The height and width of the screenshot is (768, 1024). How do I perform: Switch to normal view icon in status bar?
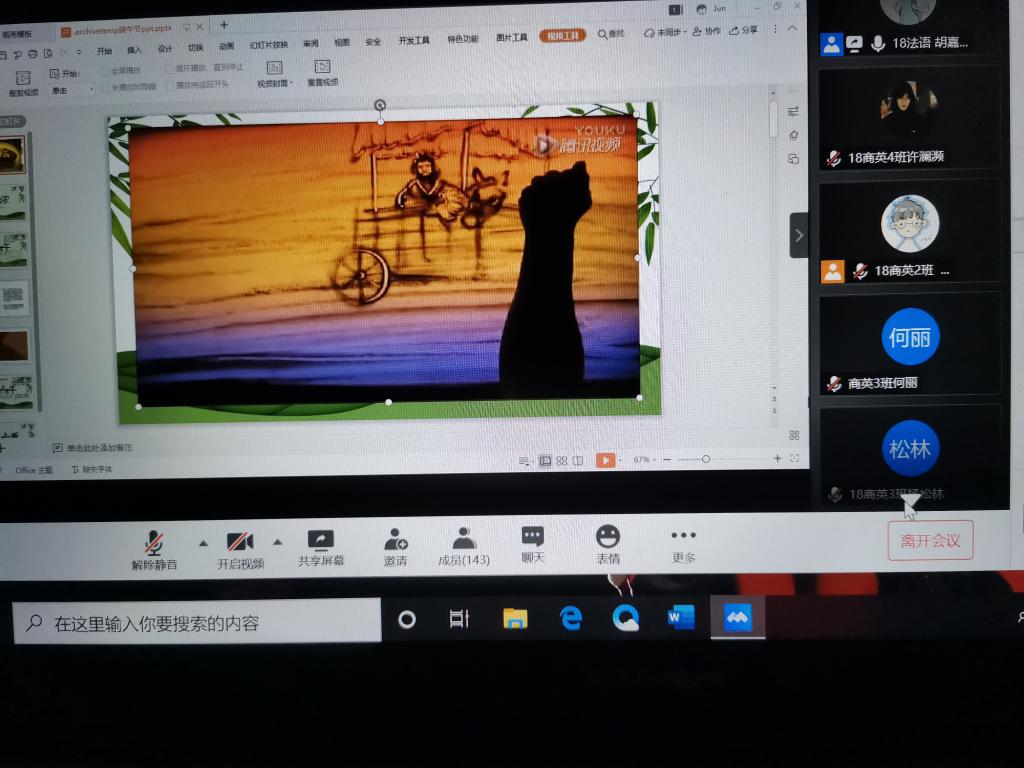click(545, 461)
